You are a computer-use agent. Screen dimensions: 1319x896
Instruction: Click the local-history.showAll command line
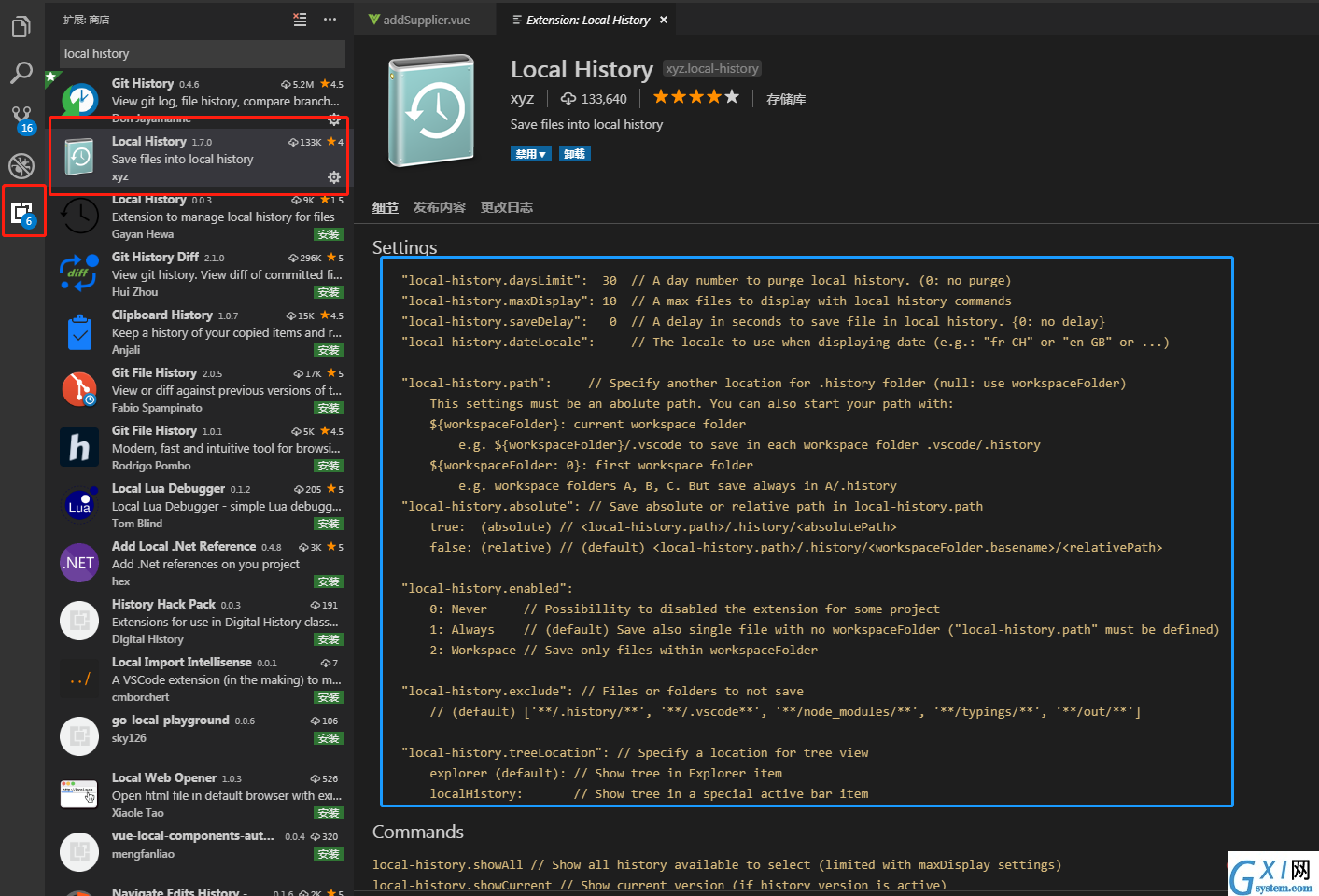(717, 864)
